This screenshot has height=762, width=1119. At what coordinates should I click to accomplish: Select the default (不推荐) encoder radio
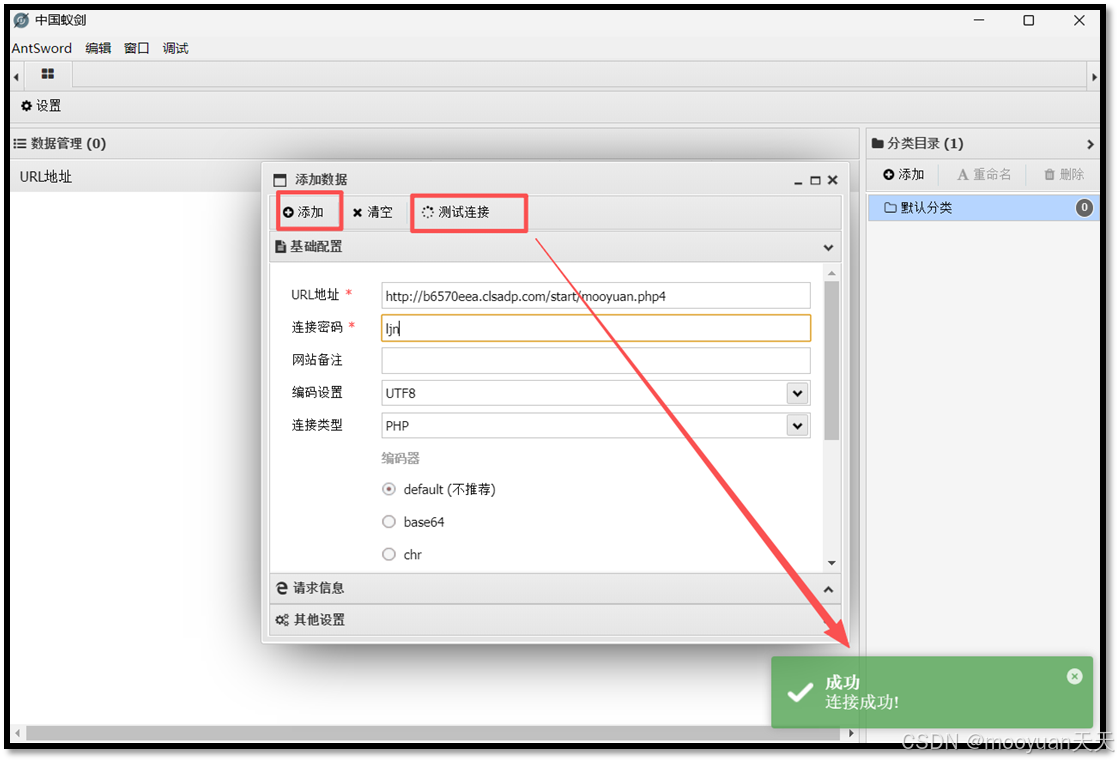pyautogui.click(x=389, y=489)
